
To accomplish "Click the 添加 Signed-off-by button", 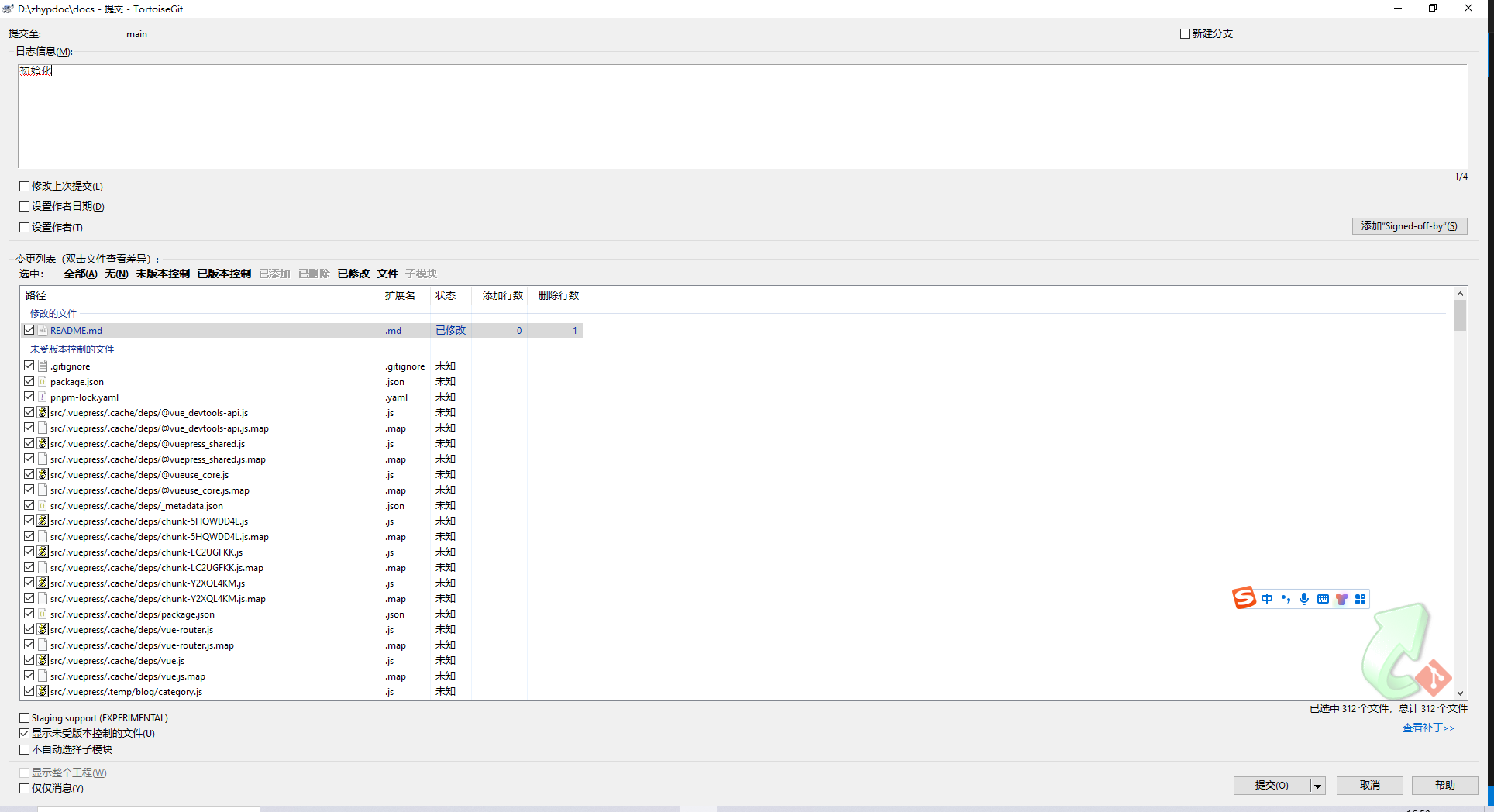I will pos(1409,226).
